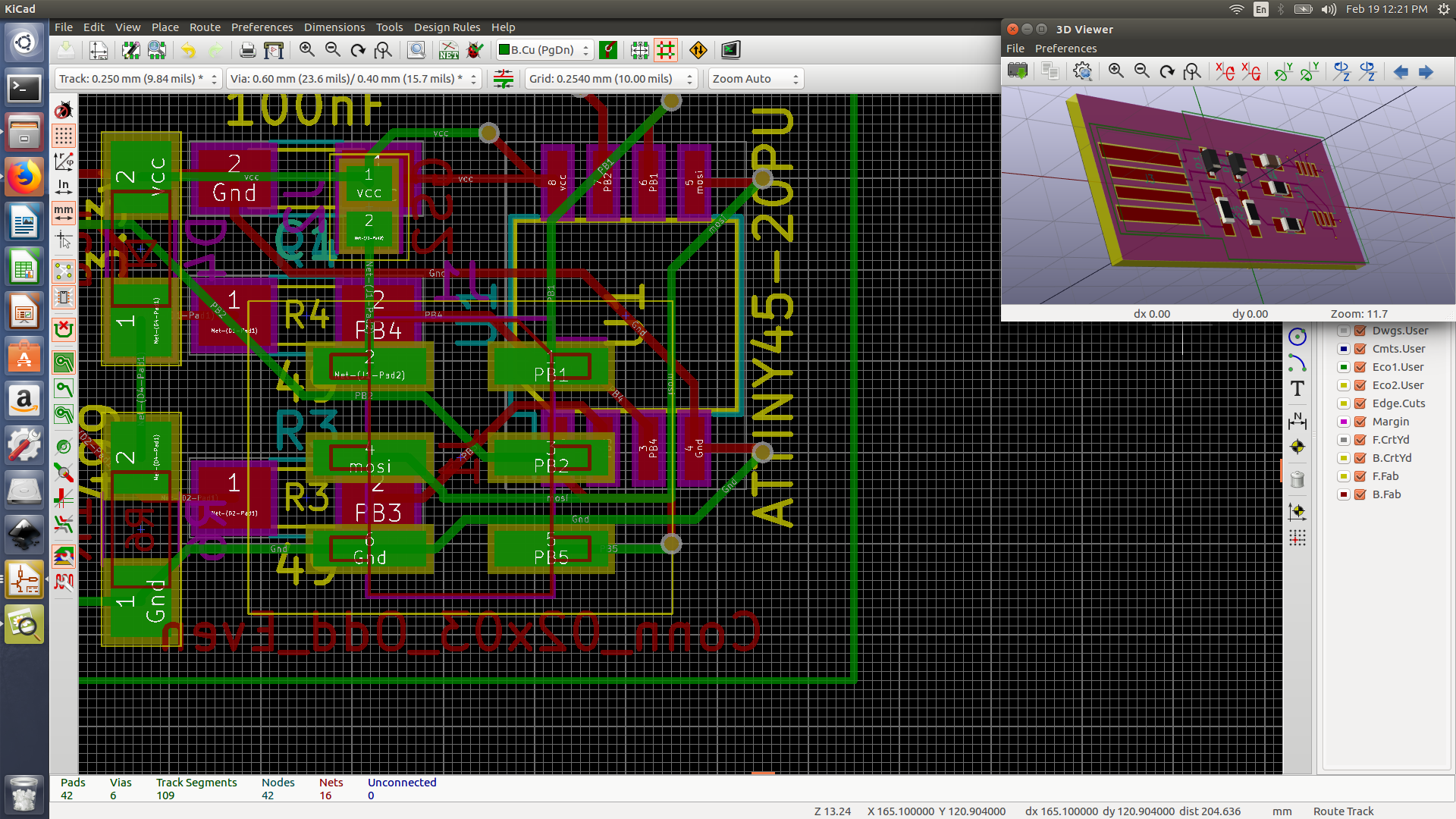Image resolution: width=1456 pixels, height=819 pixels.
Task: Open the Zoom Auto dropdown
Action: point(755,79)
